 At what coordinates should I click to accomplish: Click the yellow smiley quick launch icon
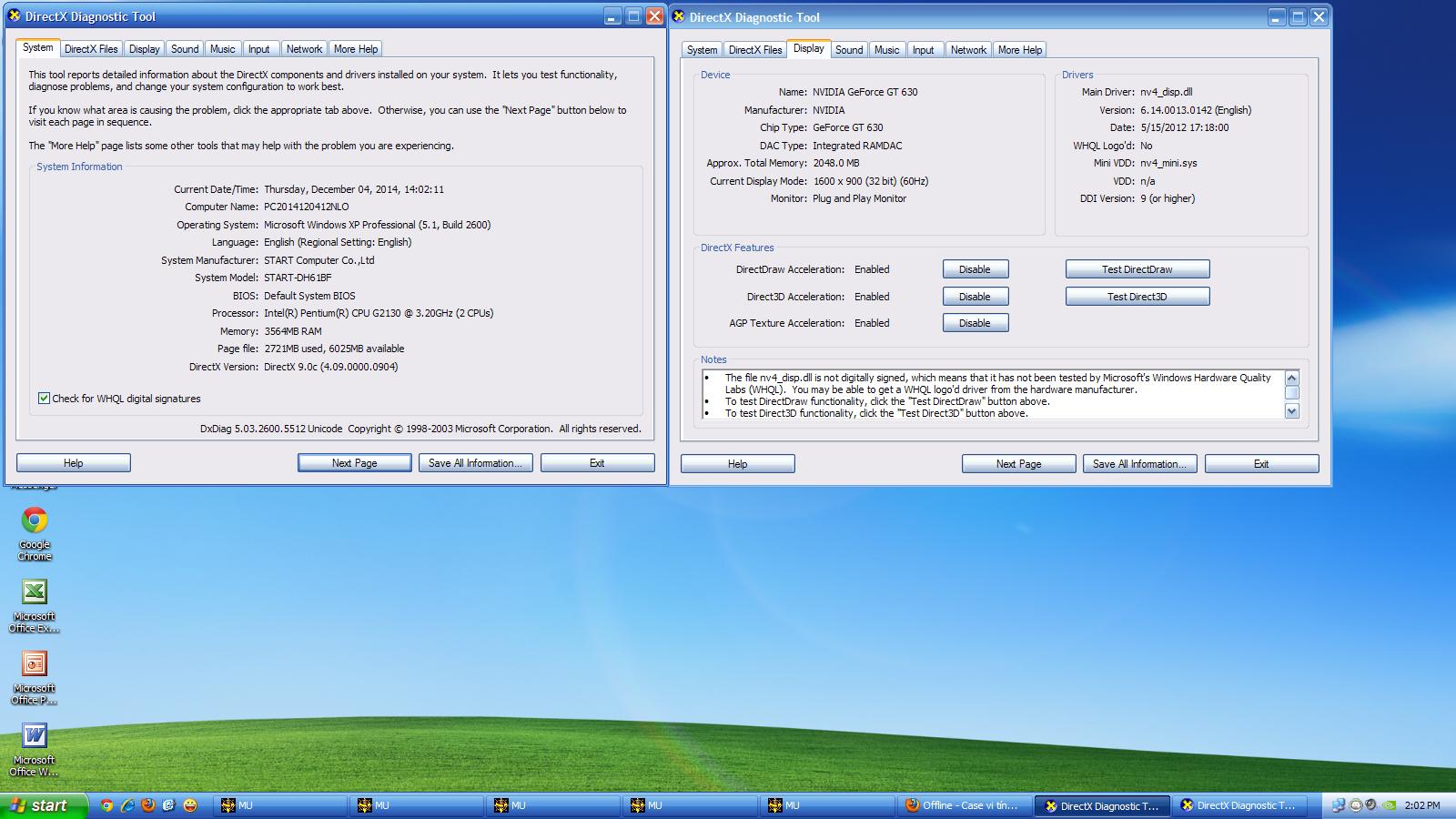189,805
